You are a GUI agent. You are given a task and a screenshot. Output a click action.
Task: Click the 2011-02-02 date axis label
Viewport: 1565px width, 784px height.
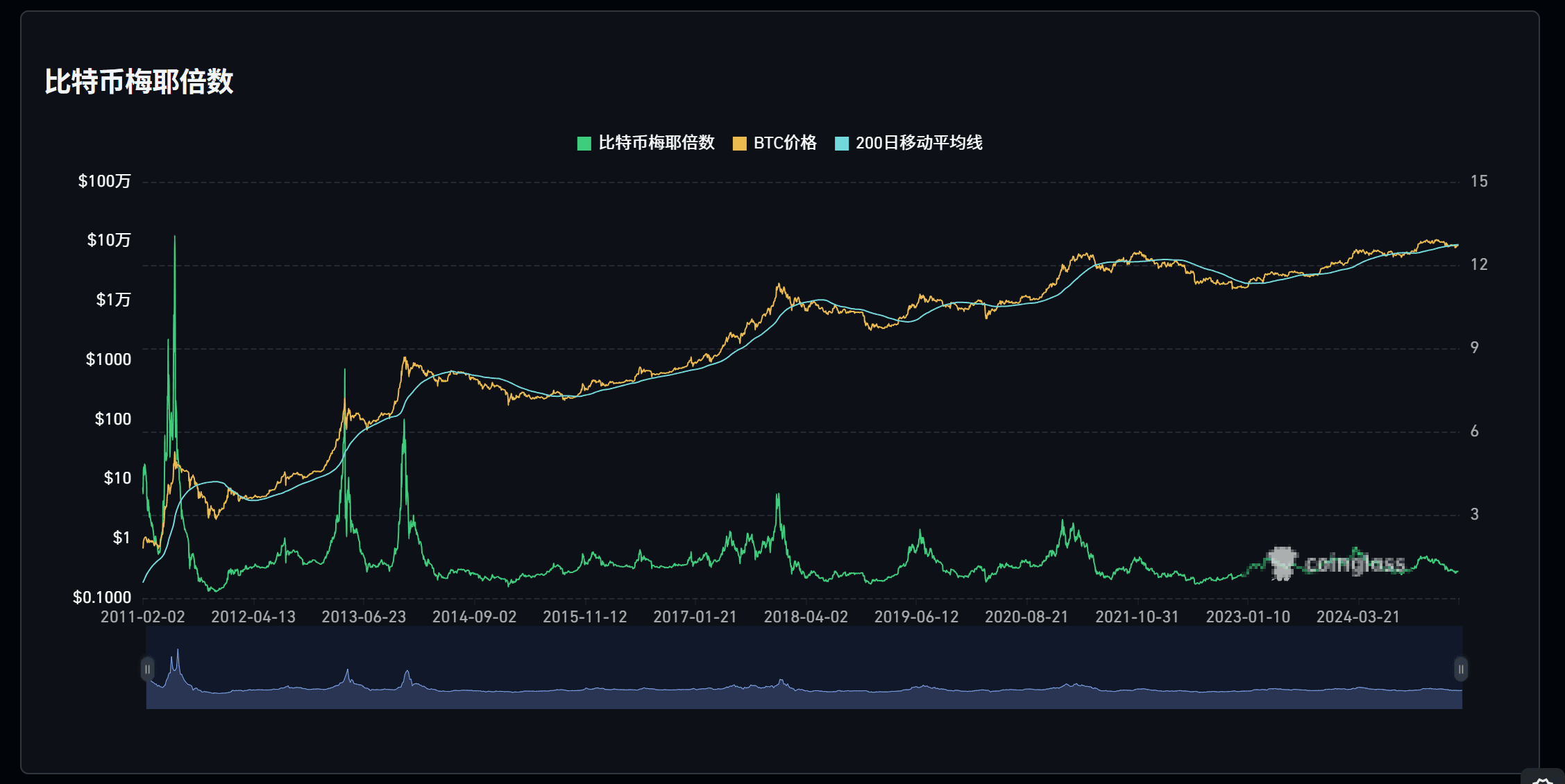click(x=142, y=617)
